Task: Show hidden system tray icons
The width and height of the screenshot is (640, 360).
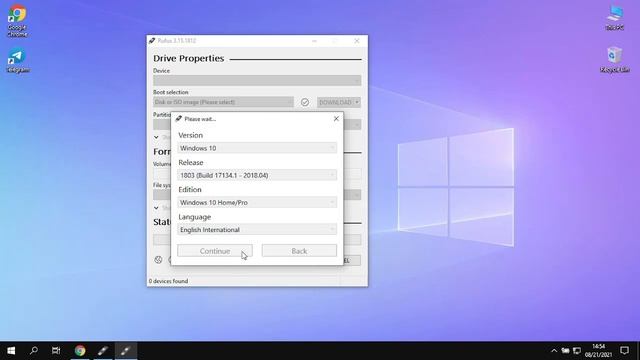Action: pos(554,351)
